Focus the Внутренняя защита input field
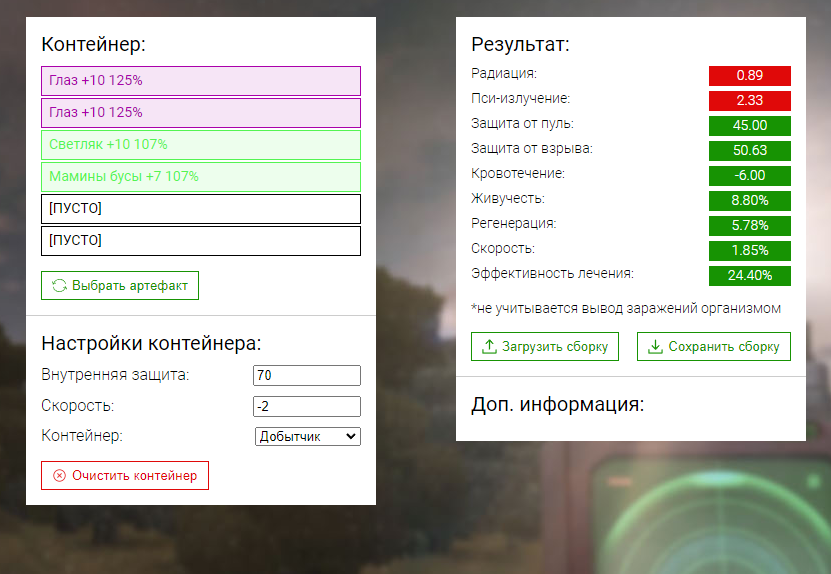The width and height of the screenshot is (831, 574). coord(307,375)
